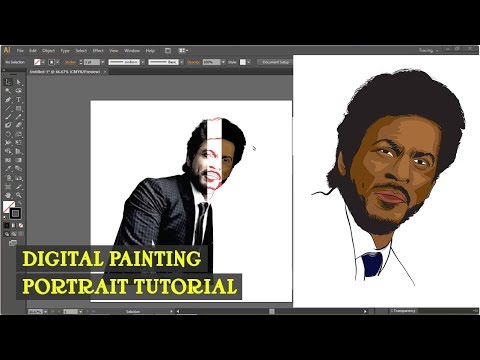480x360 pixels.
Task: Click the Opacity panel link label
Action: pos(194,62)
